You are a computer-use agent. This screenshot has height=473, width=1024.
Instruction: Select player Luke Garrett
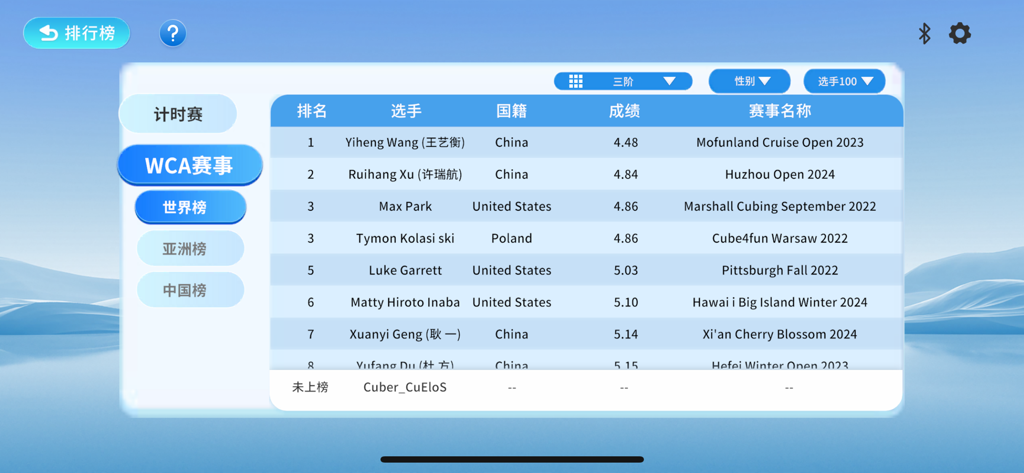coord(405,270)
